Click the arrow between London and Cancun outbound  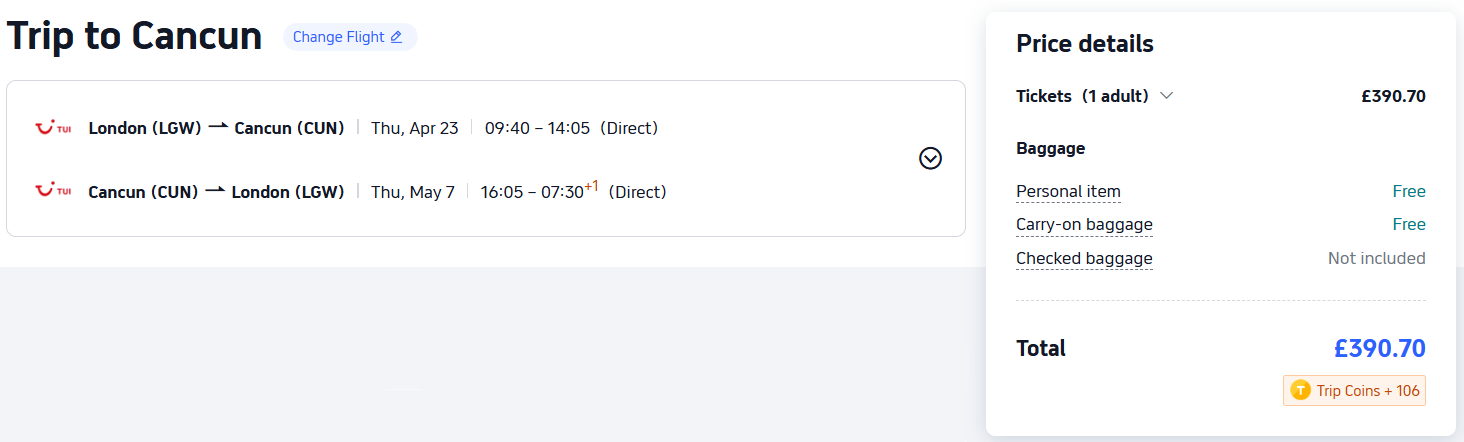coord(218,127)
